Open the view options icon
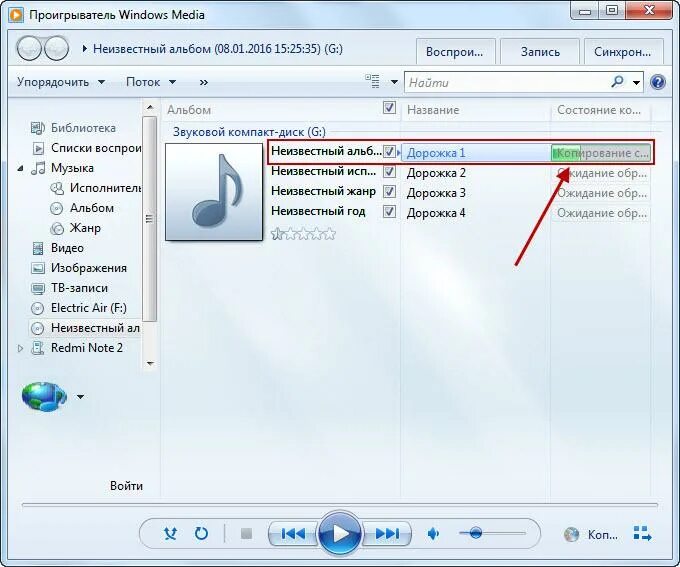This screenshot has width=680, height=567. click(372, 82)
